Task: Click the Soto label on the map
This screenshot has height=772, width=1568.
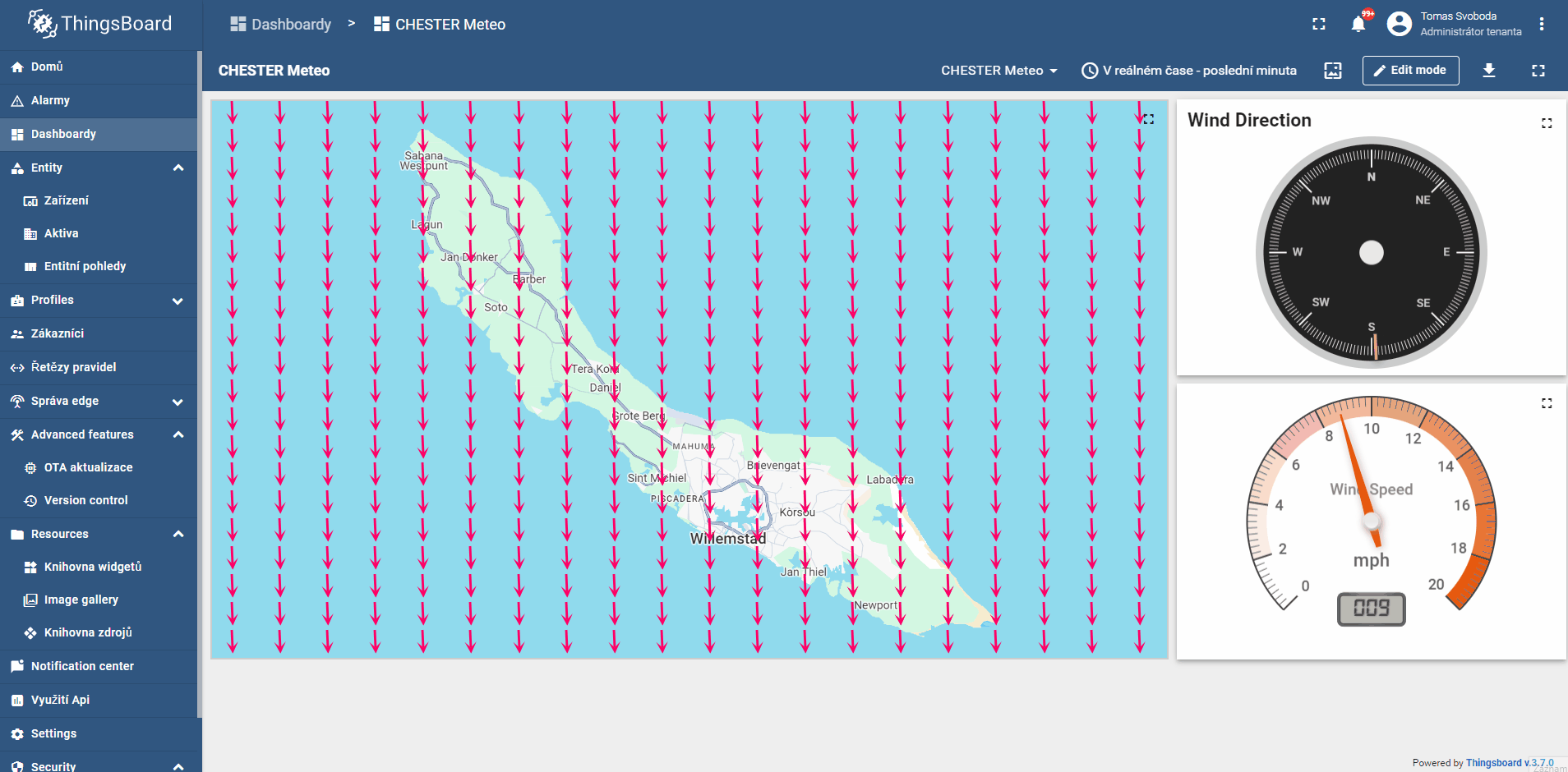Action: click(x=496, y=307)
